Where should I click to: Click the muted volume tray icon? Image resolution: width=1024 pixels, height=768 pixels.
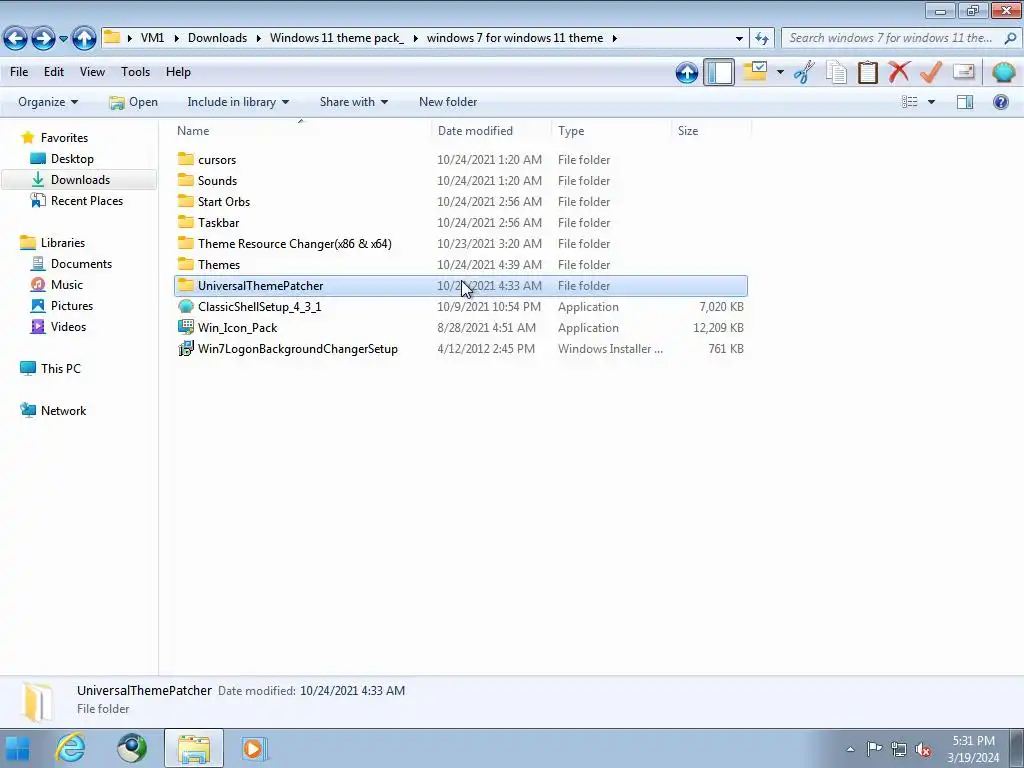coord(923,749)
